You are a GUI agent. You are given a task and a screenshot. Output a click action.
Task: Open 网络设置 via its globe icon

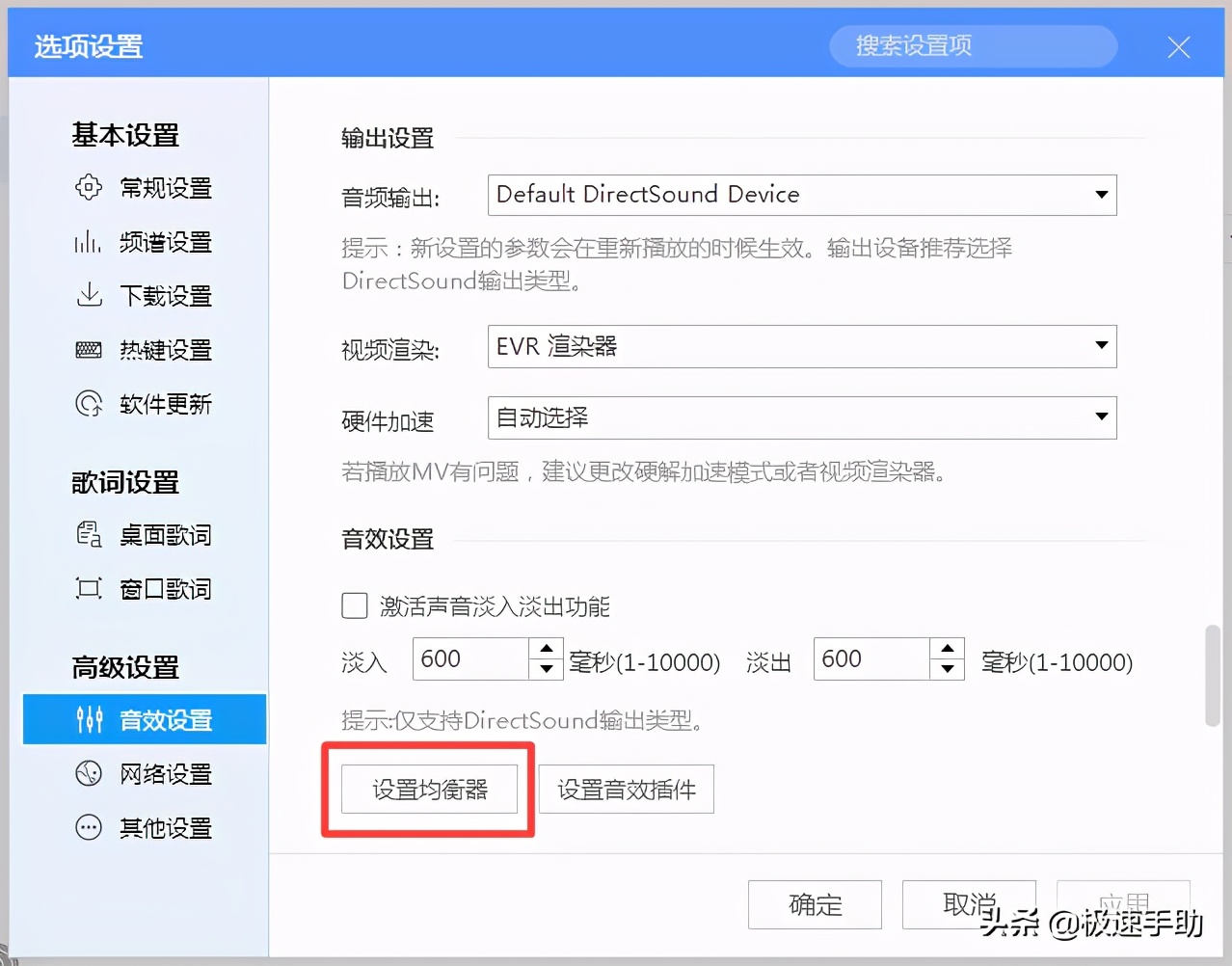(88, 773)
